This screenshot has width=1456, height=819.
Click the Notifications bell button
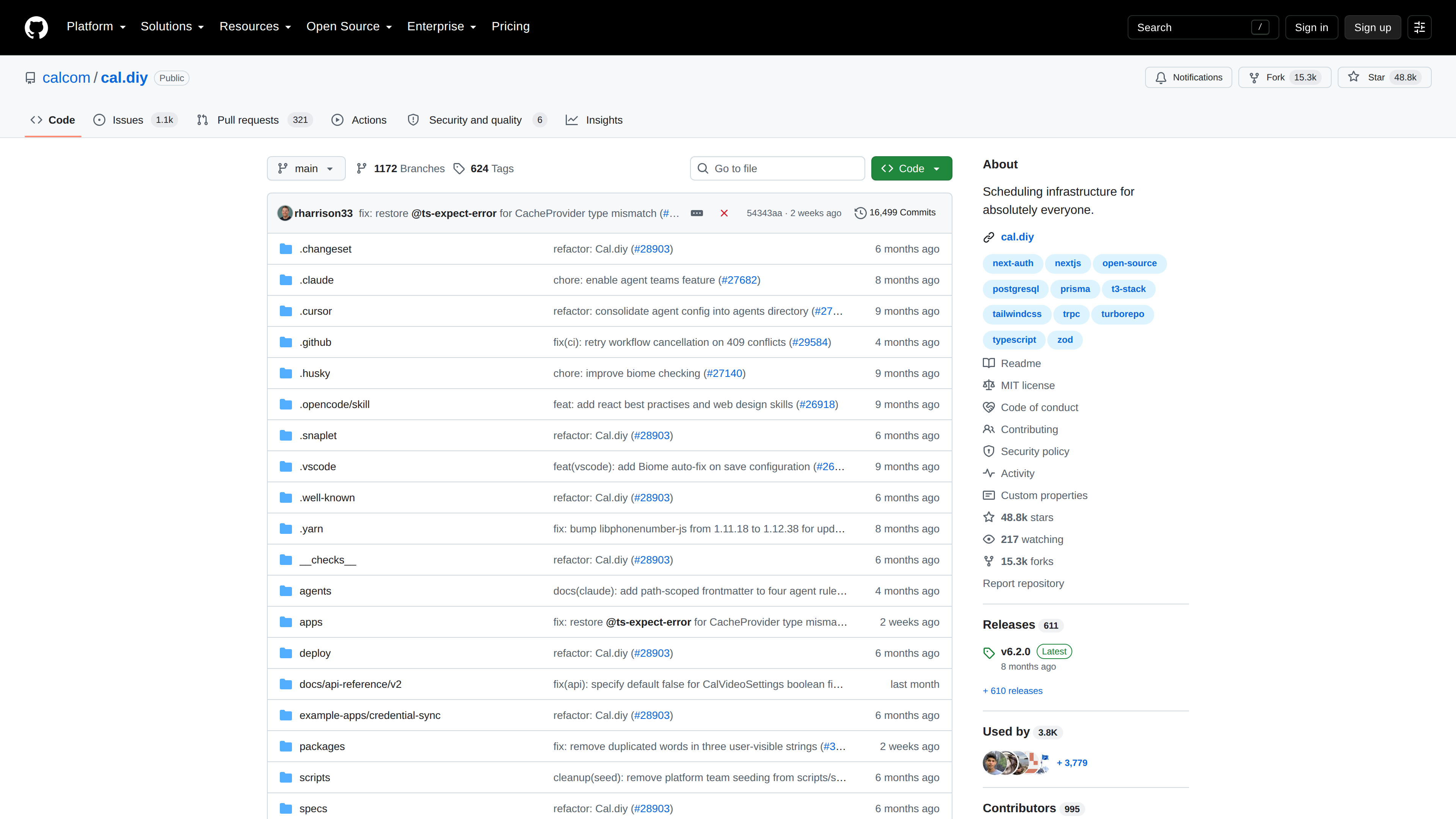coord(1188,77)
